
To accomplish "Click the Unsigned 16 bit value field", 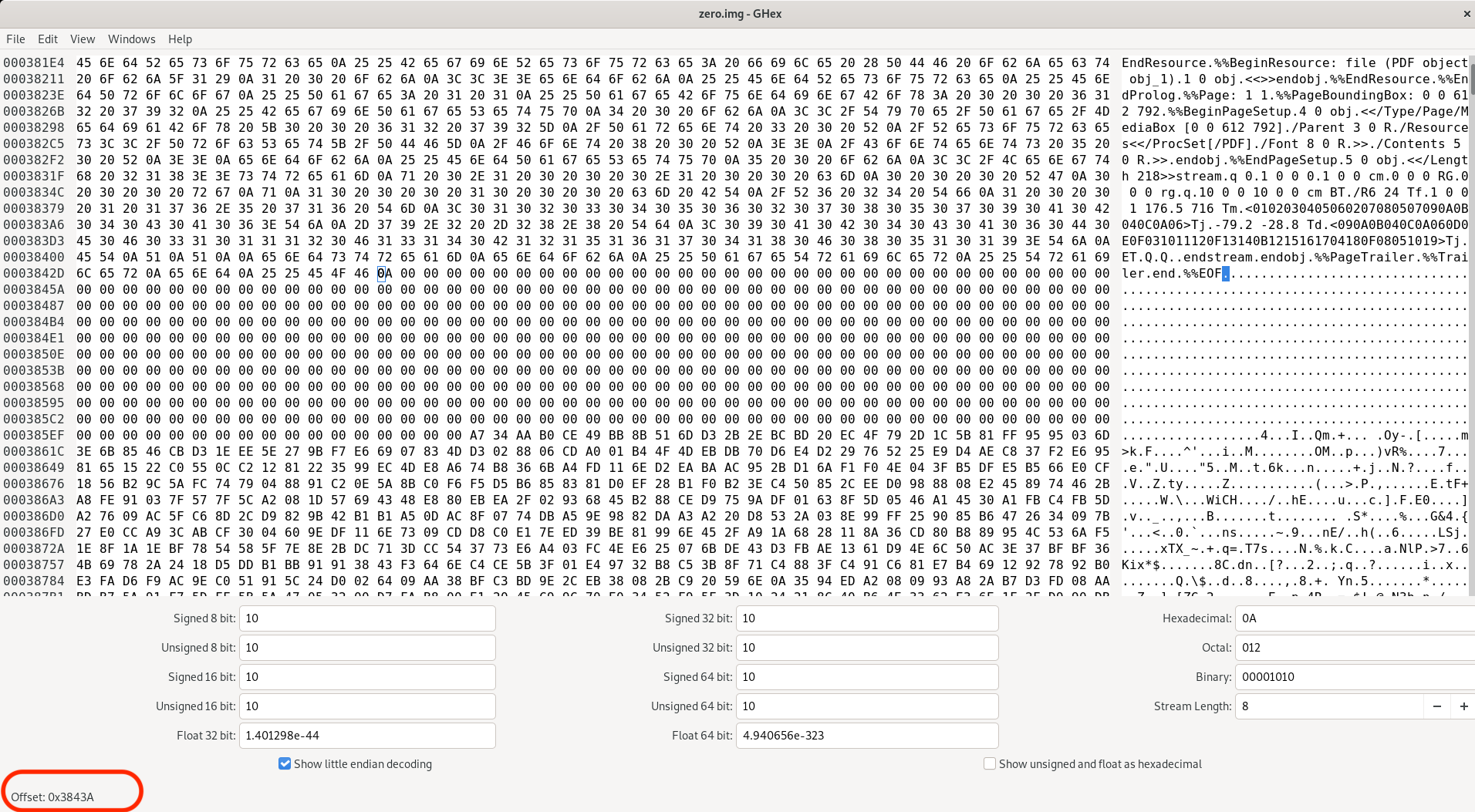I will 367,706.
